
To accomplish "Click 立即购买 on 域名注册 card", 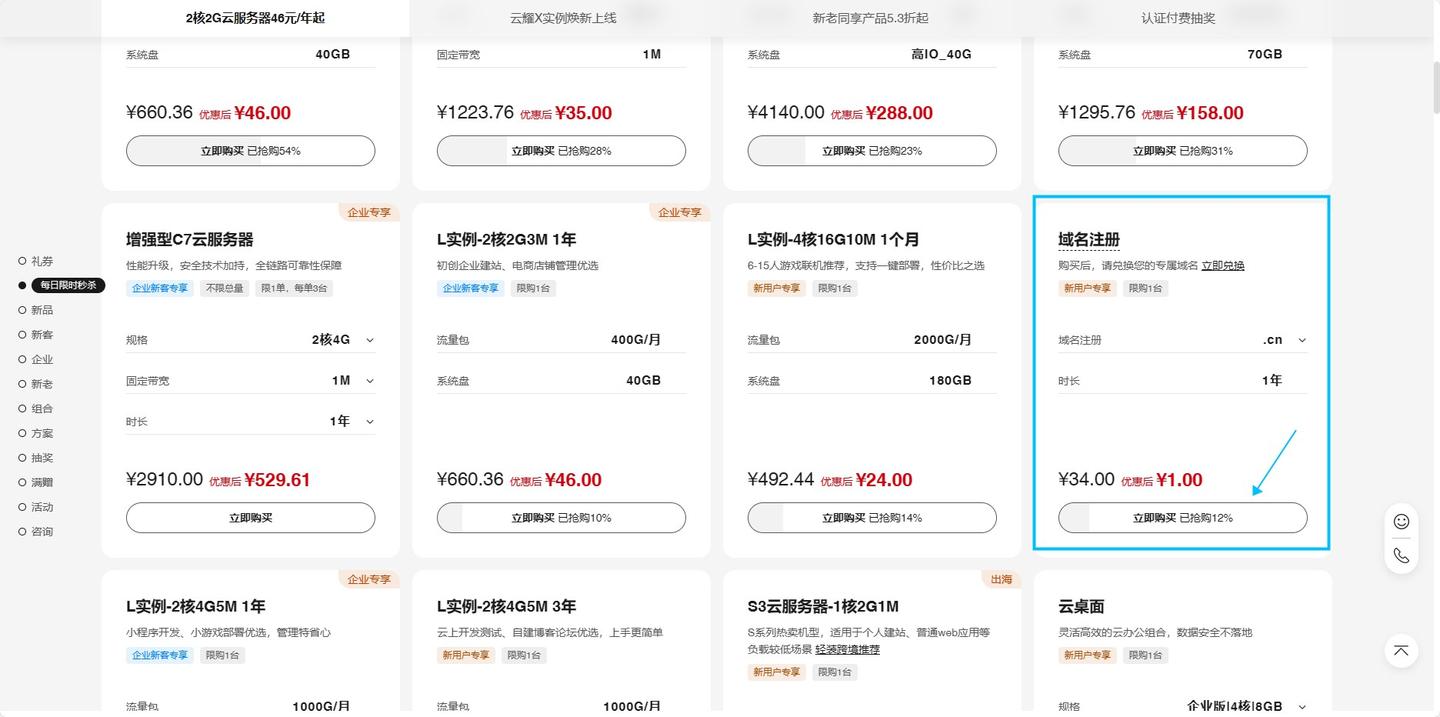I will (1183, 518).
